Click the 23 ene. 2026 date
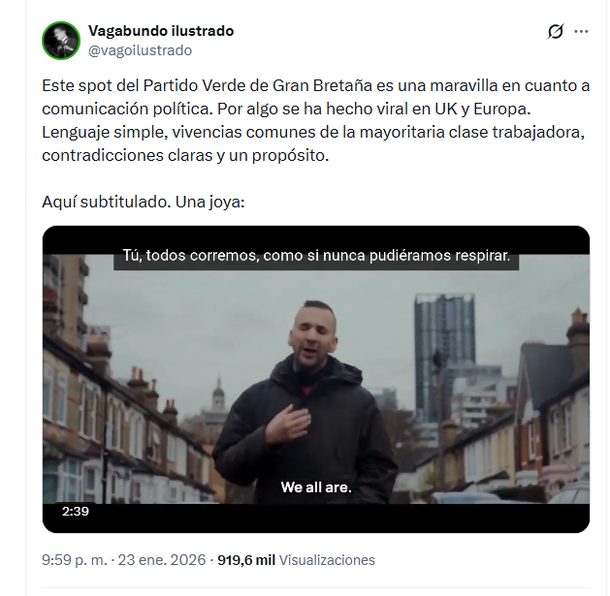Image resolution: width=610 pixels, height=596 pixels. coord(162,560)
